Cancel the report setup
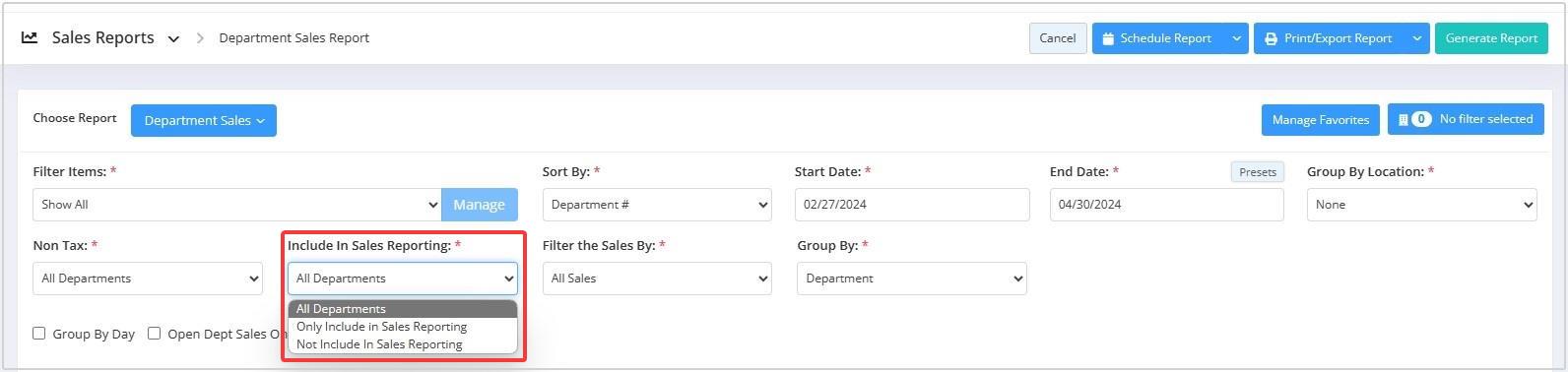 (x=1058, y=38)
